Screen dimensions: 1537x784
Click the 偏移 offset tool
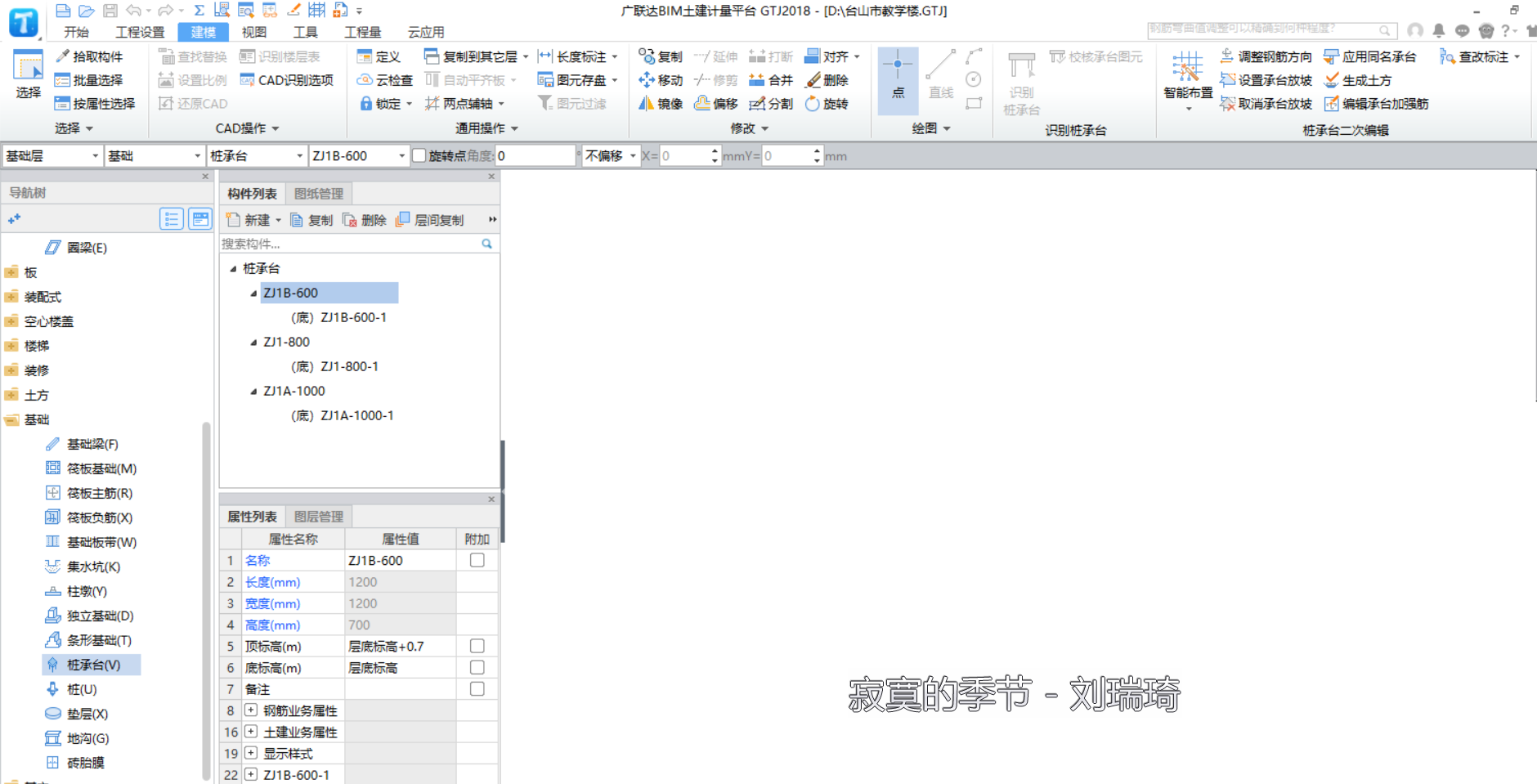point(716,104)
